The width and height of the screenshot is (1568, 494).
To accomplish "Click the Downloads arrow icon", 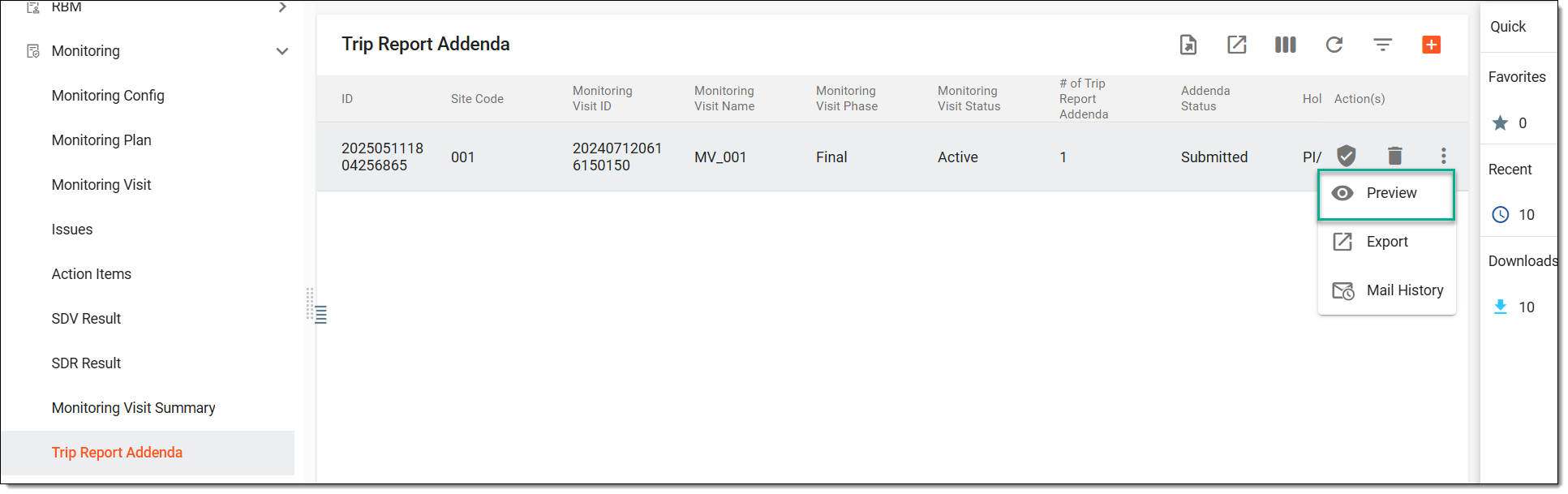I will (1501, 307).
